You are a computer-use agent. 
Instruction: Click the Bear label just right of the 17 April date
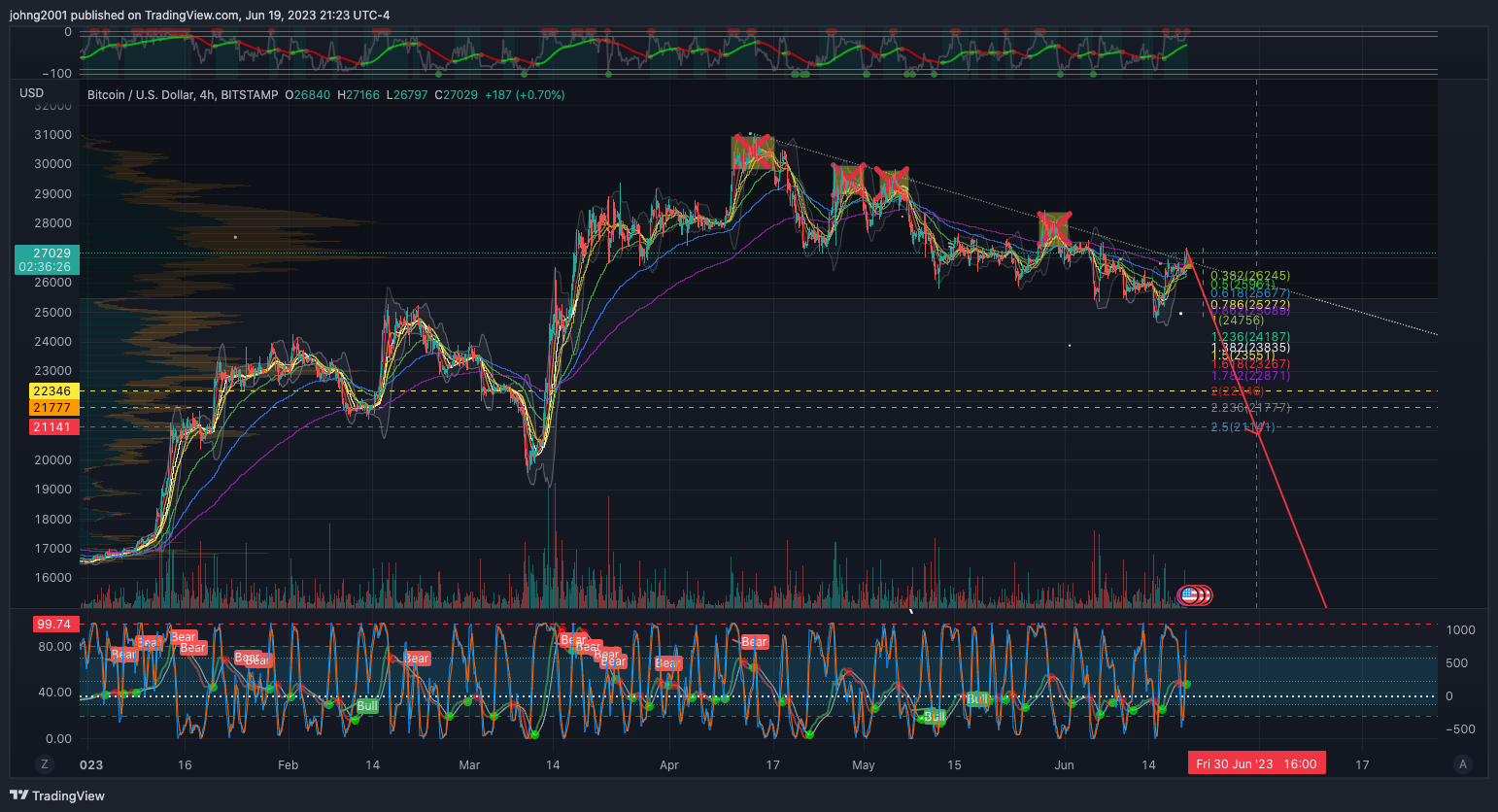[755, 642]
